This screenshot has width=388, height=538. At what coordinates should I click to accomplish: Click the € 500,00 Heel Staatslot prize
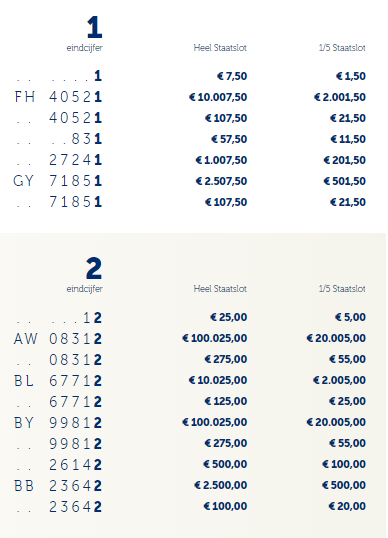coord(225,464)
